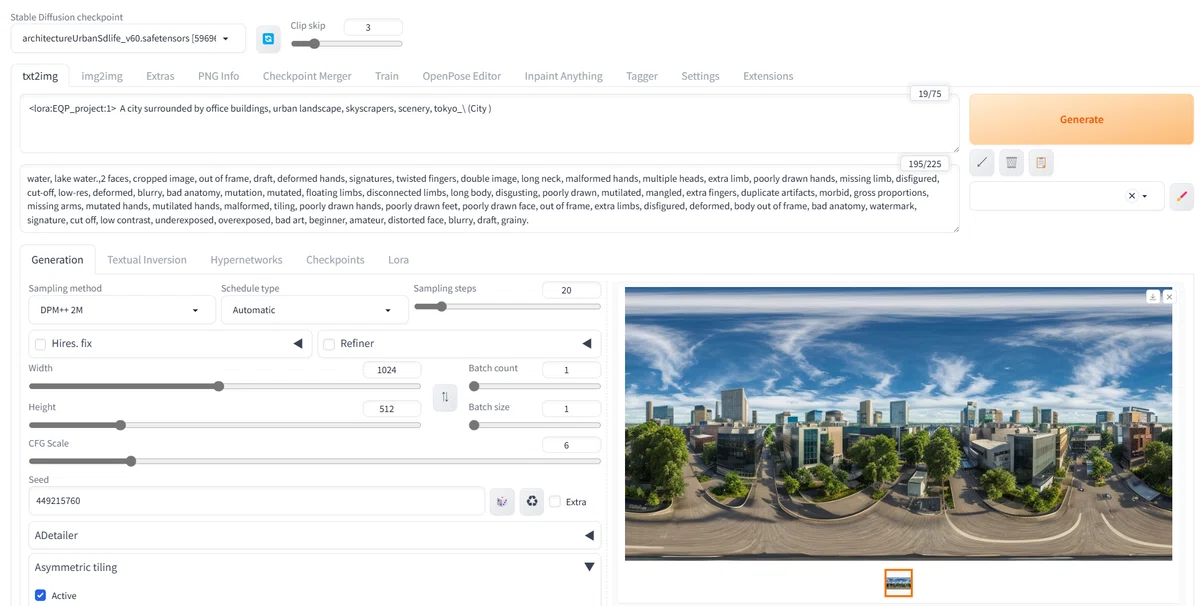Download the generated image preview
The height and width of the screenshot is (606, 1200).
point(1153,296)
